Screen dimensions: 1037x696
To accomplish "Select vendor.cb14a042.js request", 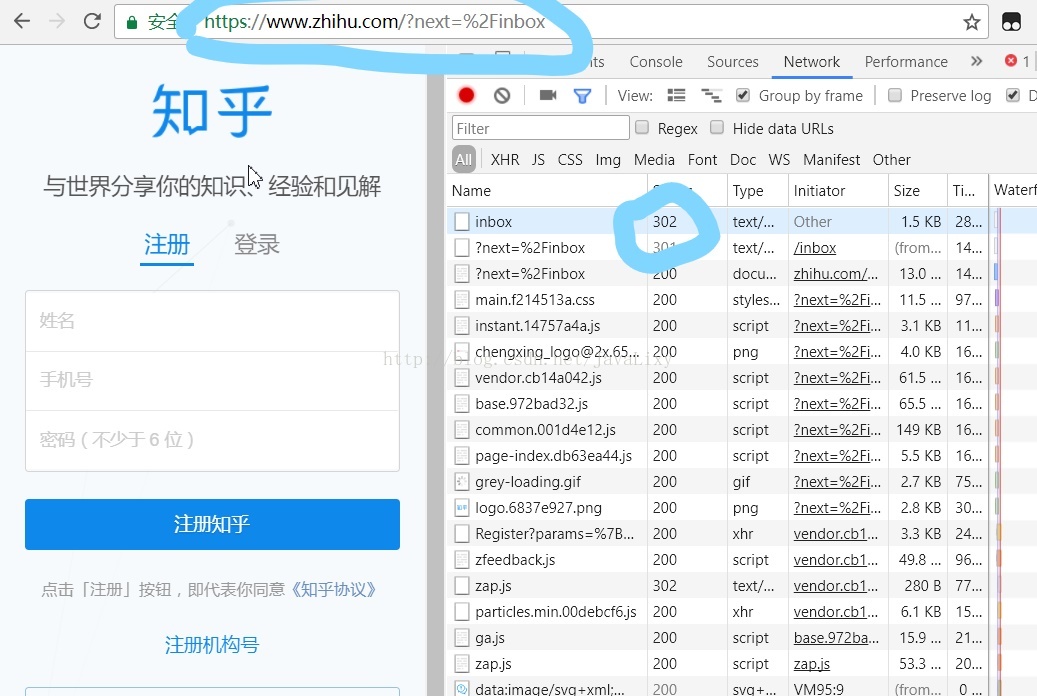I will coord(717,378).
